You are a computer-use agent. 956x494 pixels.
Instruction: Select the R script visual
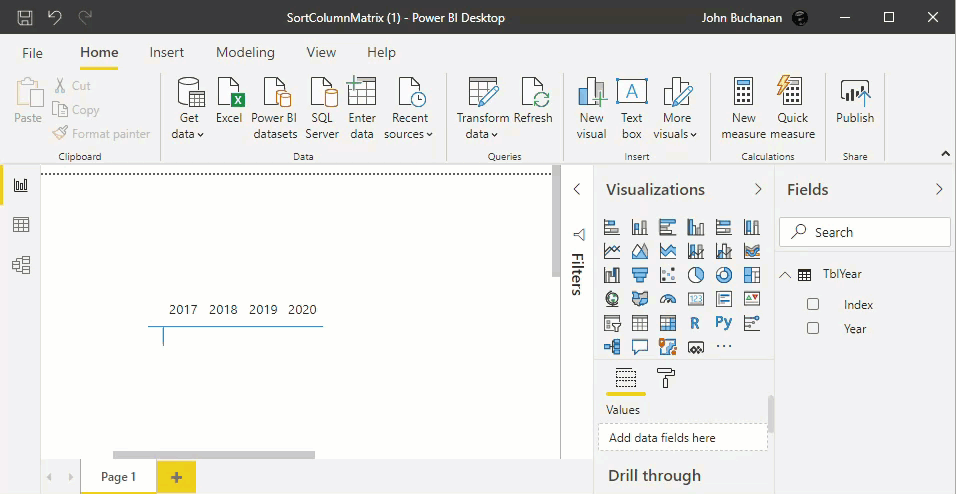tap(696, 323)
